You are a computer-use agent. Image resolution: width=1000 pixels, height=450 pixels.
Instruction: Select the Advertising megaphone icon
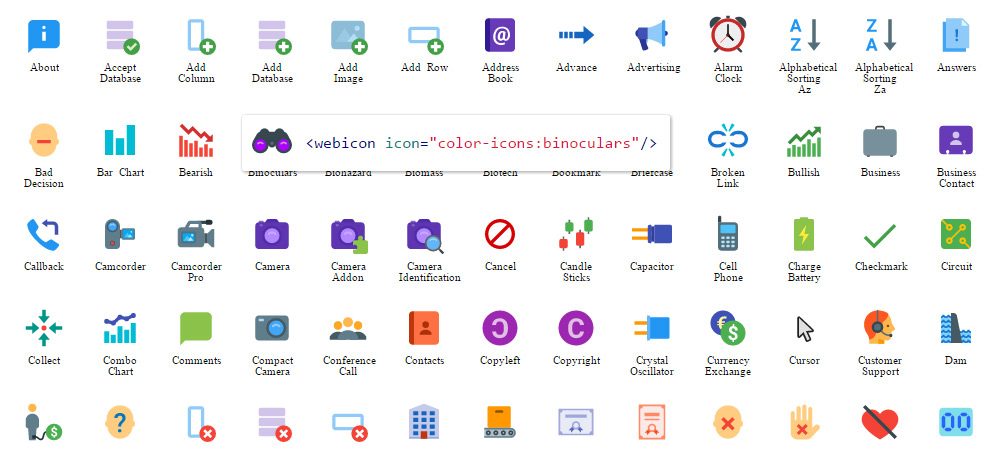(652, 36)
